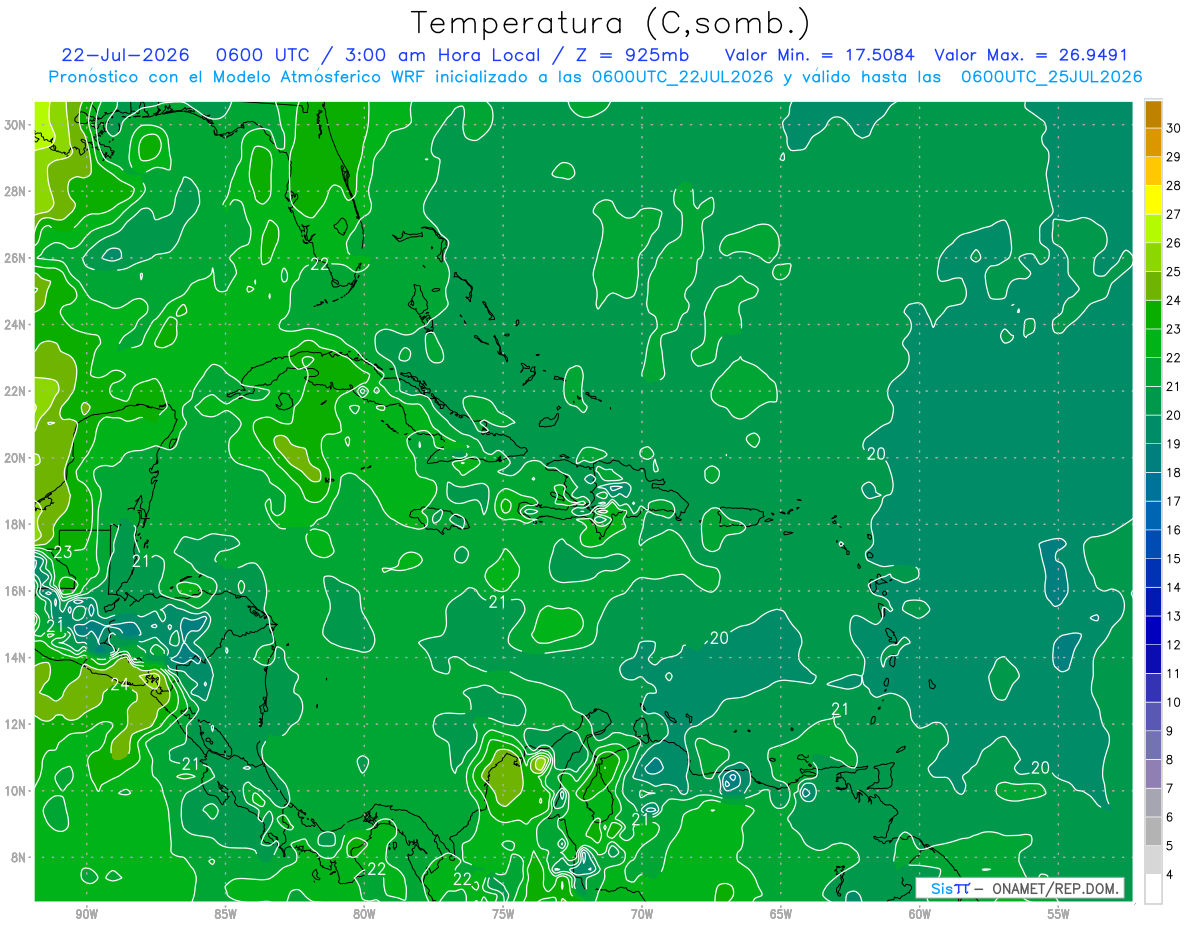Click the '26N' latitude axis label
Viewport: 1200px width, 927px height.
(14, 258)
